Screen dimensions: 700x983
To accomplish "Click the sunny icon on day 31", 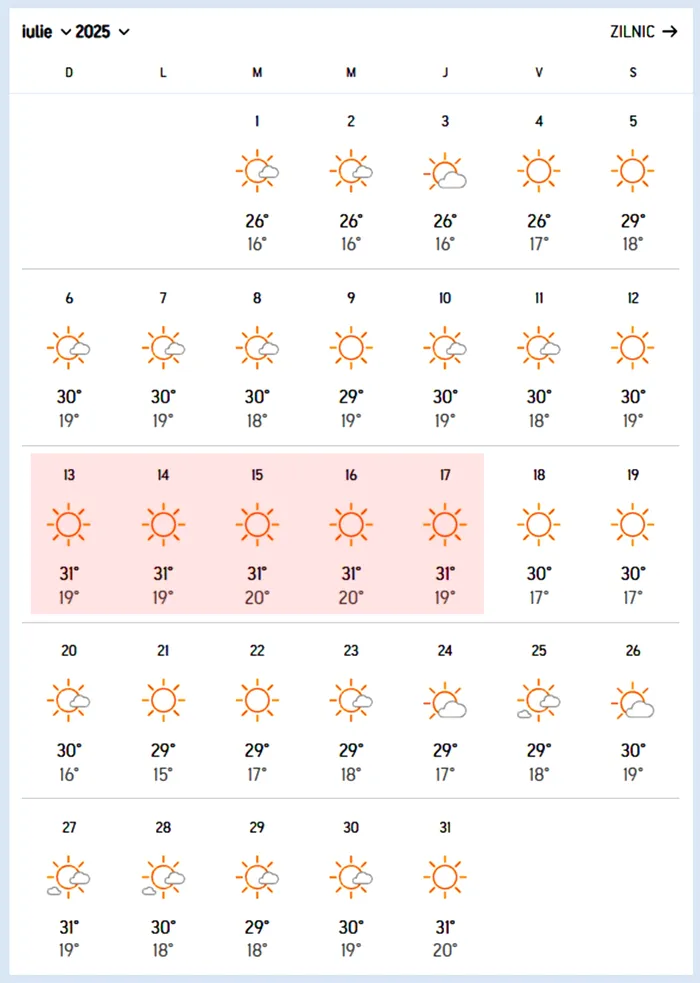I will [445, 877].
